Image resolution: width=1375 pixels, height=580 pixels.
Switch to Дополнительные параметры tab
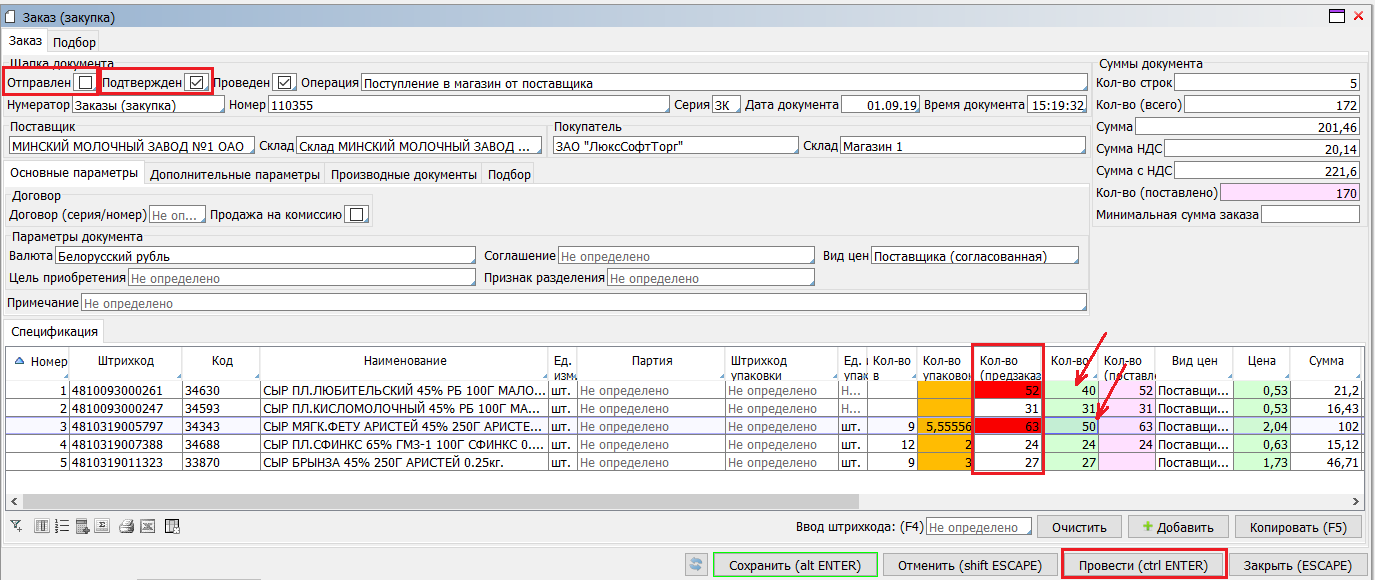tap(235, 174)
